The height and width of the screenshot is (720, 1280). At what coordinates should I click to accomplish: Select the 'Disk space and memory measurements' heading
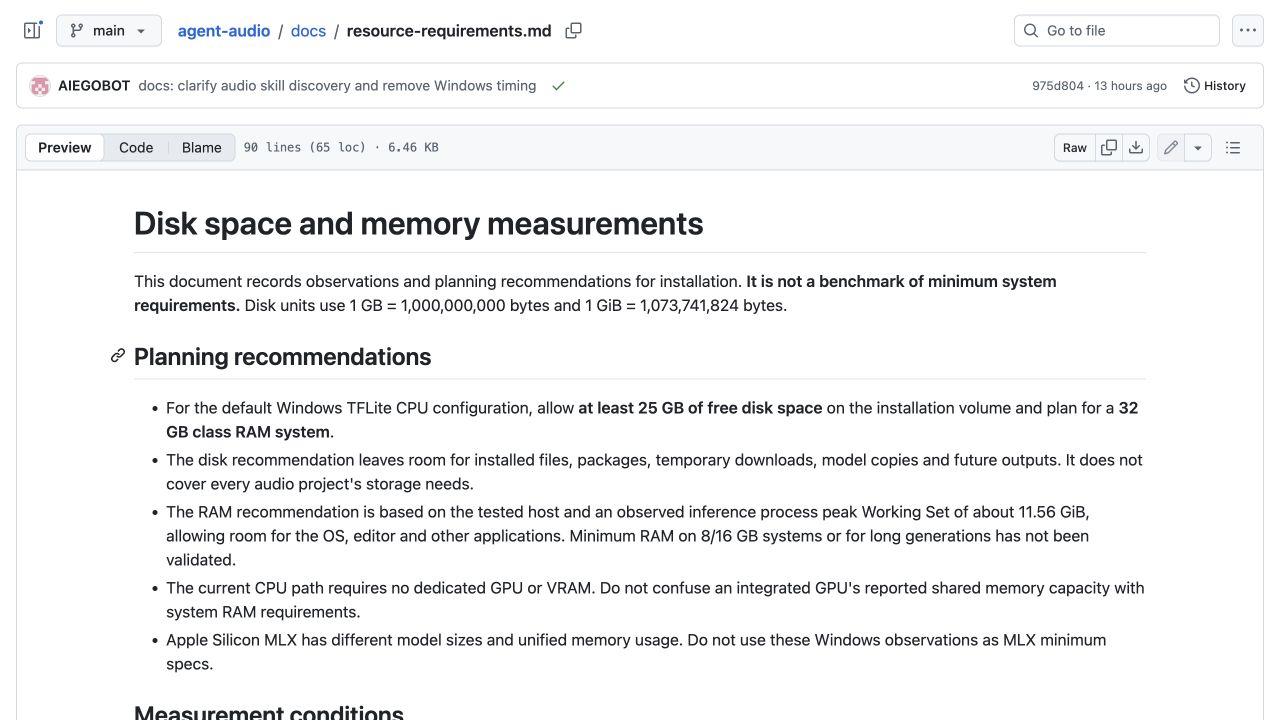419,223
